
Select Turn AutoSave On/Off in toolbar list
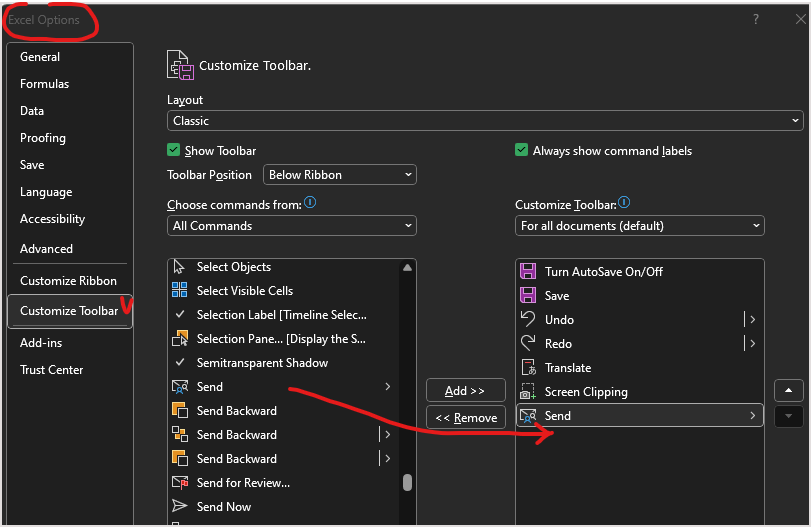[639, 272]
